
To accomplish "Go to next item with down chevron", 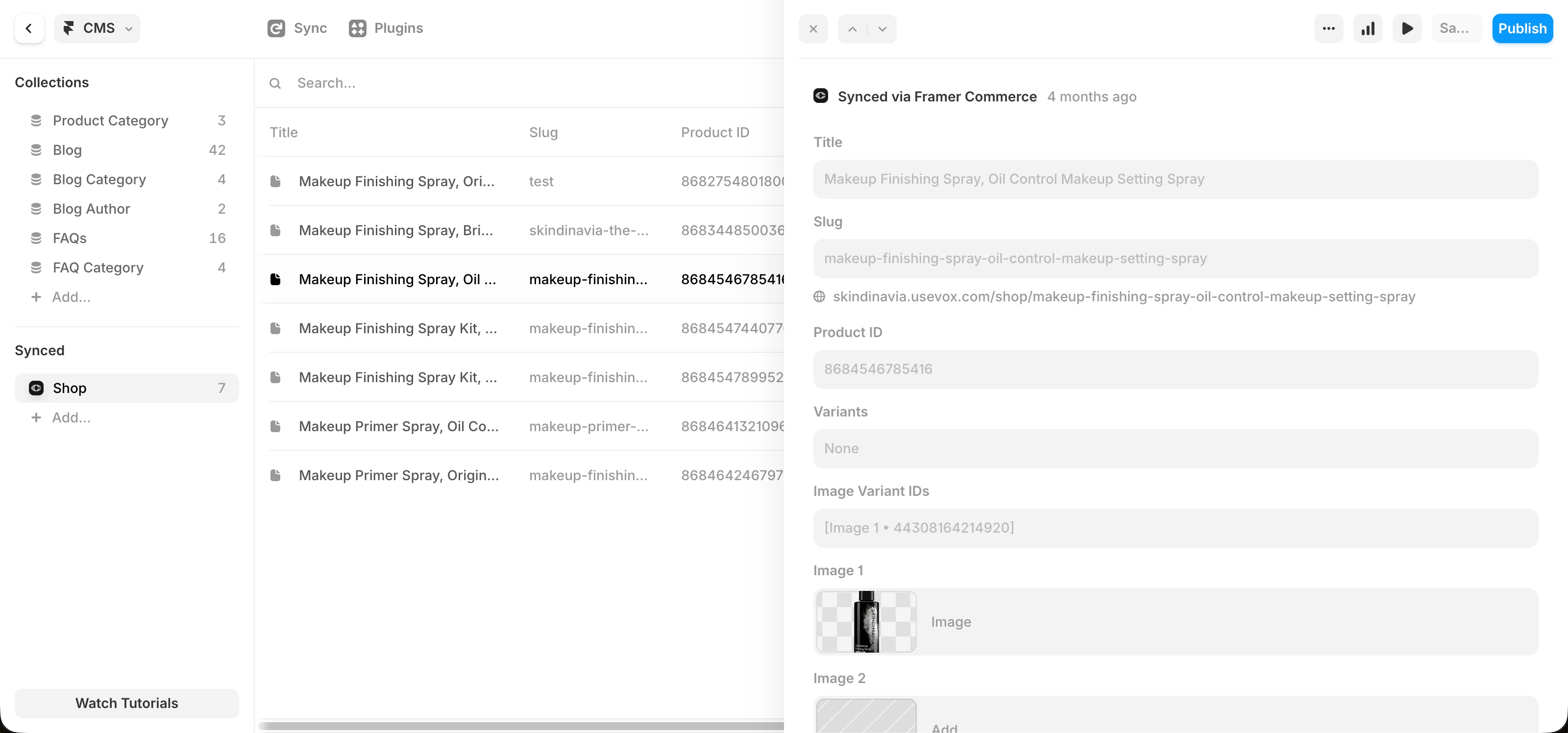I will (x=882, y=28).
